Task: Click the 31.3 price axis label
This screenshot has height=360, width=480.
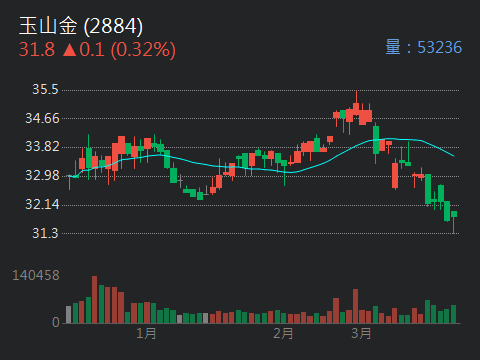Action: [x=45, y=233]
